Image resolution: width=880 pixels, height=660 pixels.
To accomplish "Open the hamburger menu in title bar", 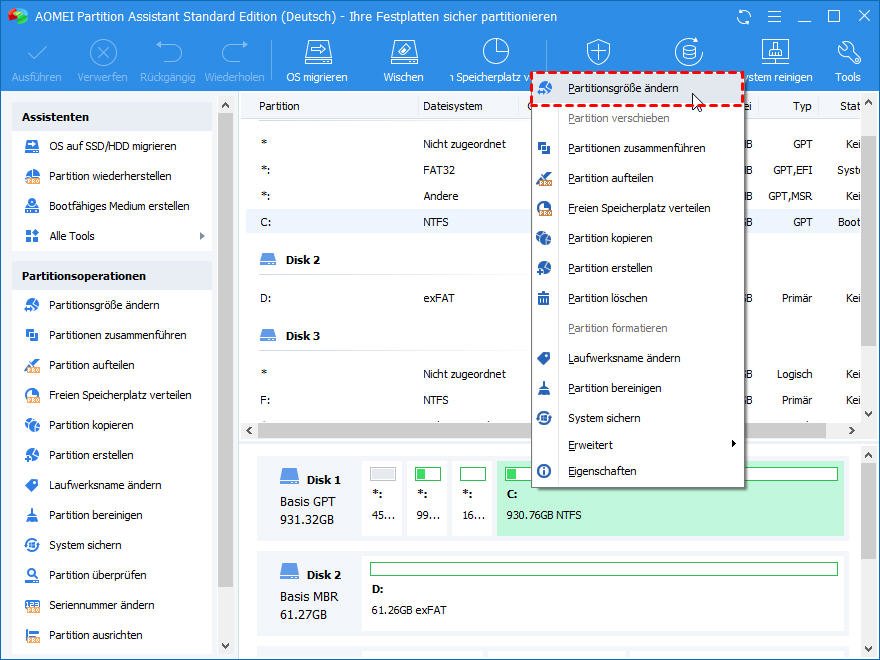I will coord(774,17).
